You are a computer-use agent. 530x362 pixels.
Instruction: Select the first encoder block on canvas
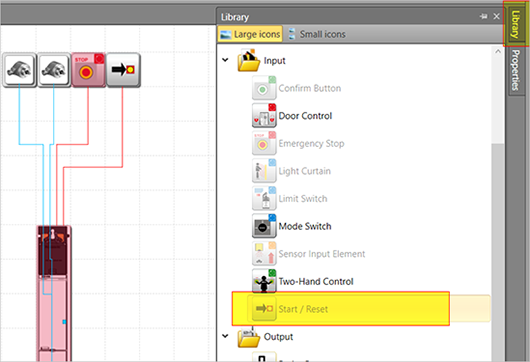coord(19,70)
